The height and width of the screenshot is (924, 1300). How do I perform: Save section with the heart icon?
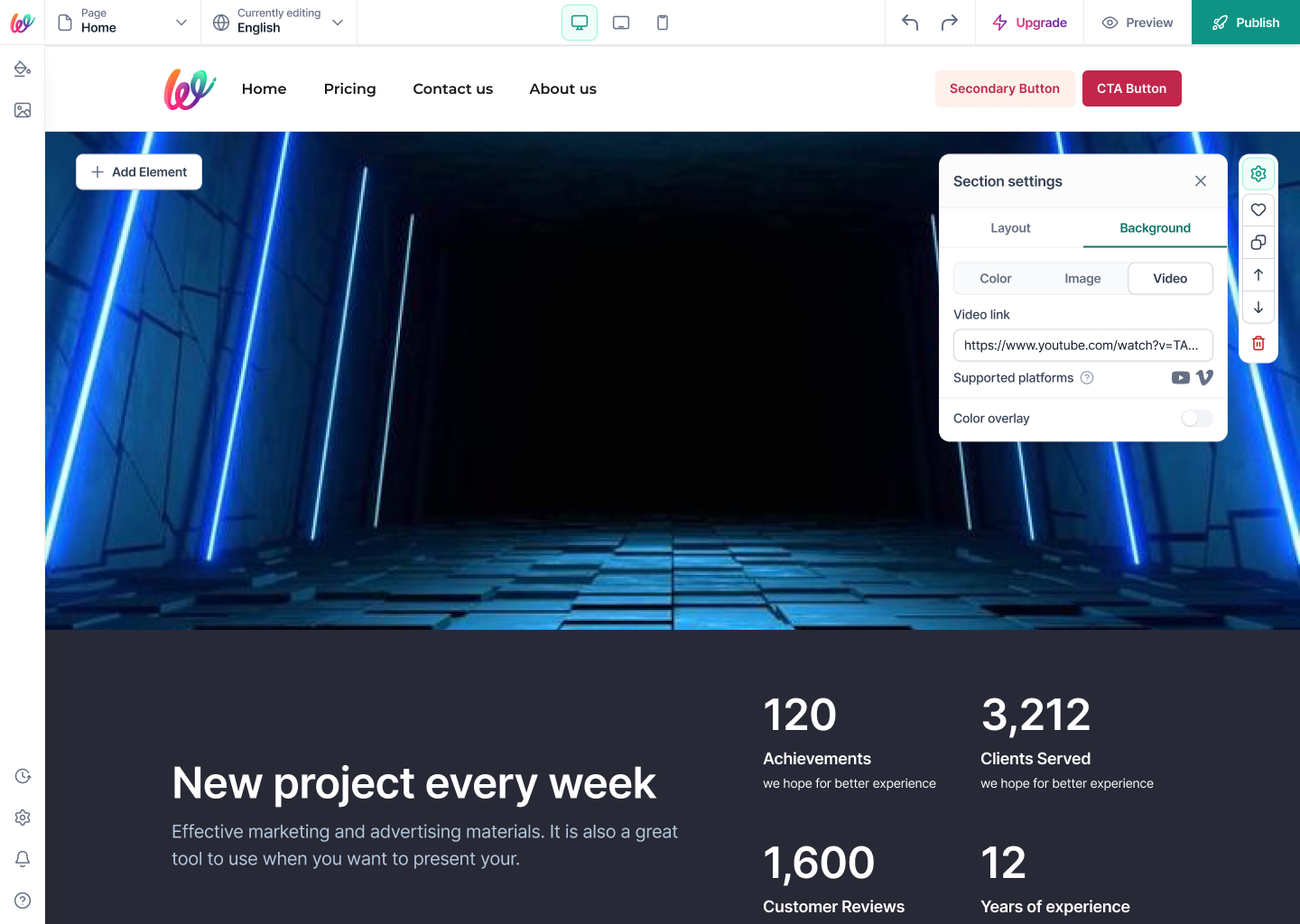(1258, 209)
